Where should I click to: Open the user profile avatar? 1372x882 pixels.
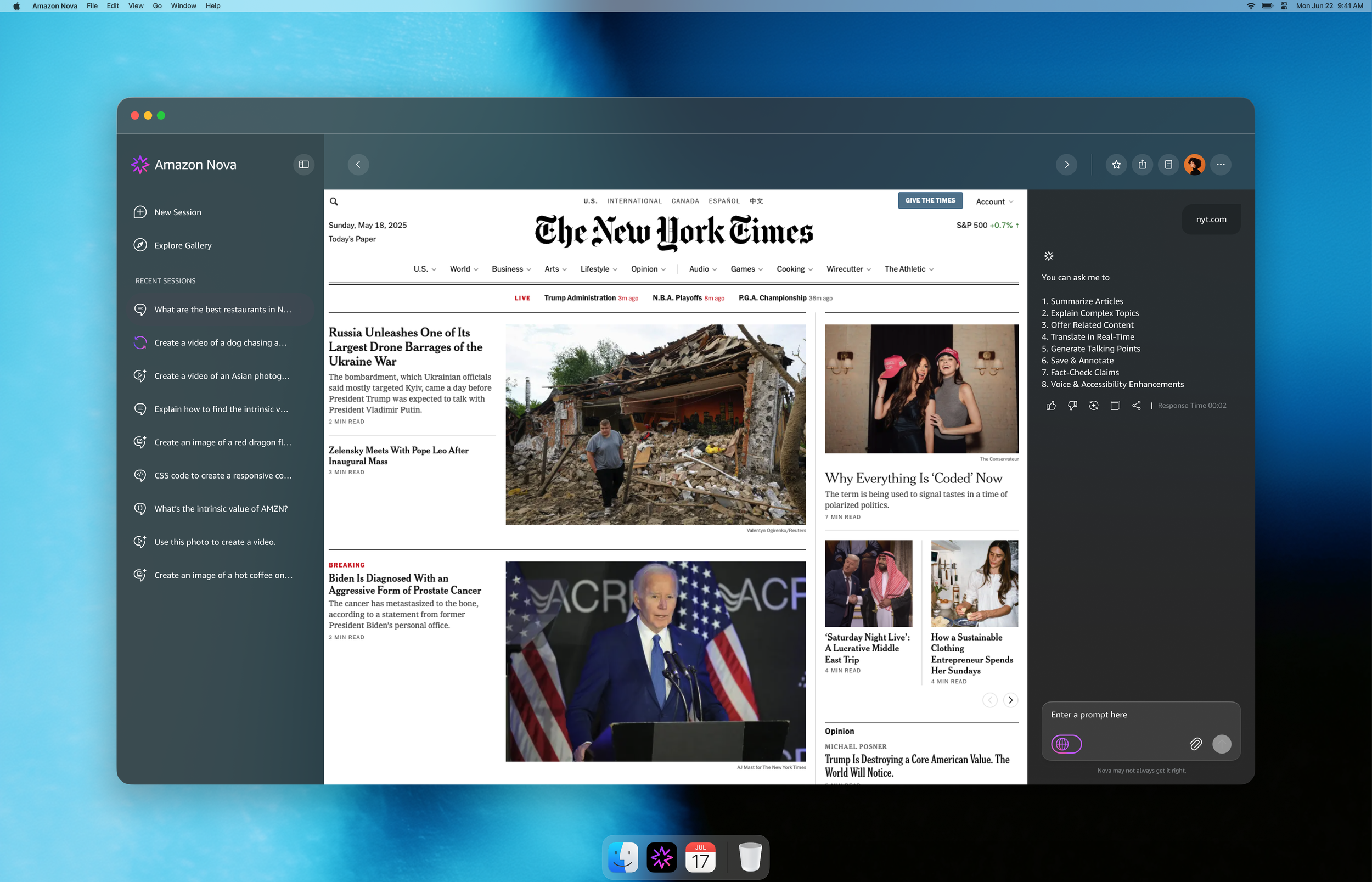[1195, 164]
